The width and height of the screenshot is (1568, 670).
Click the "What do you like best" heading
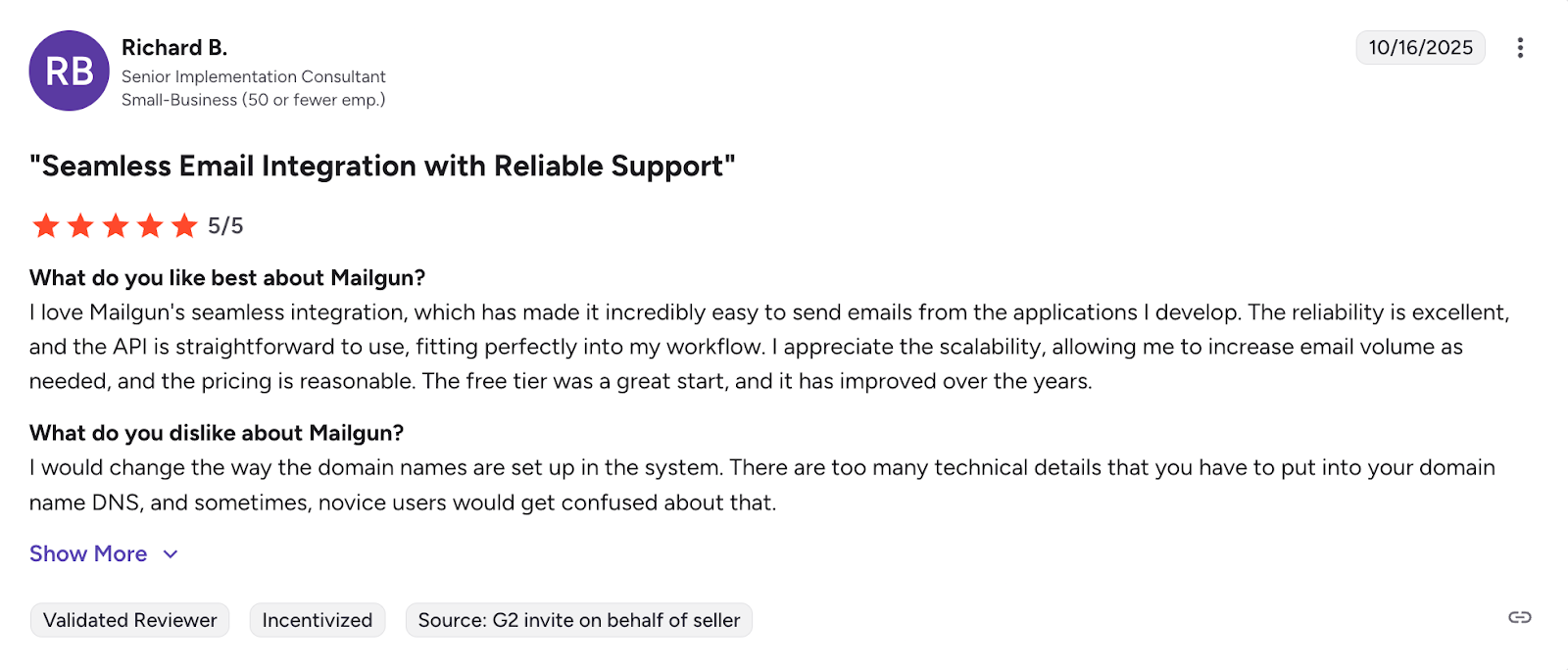click(227, 278)
